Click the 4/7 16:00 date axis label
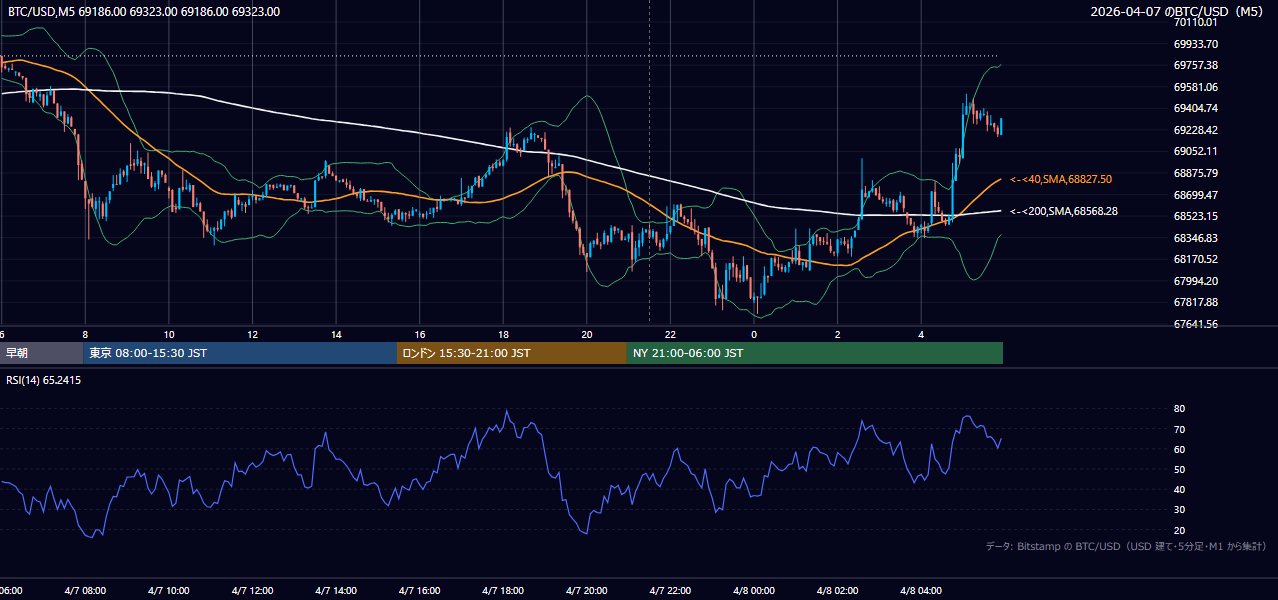The height and width of the screenshot is (600, 1278). tap(419, 591)
